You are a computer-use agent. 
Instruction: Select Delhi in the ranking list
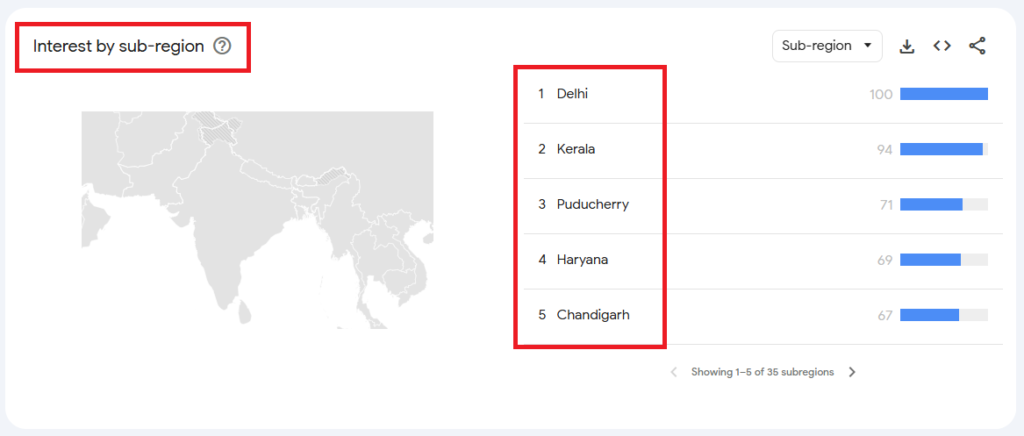point(574,94)
